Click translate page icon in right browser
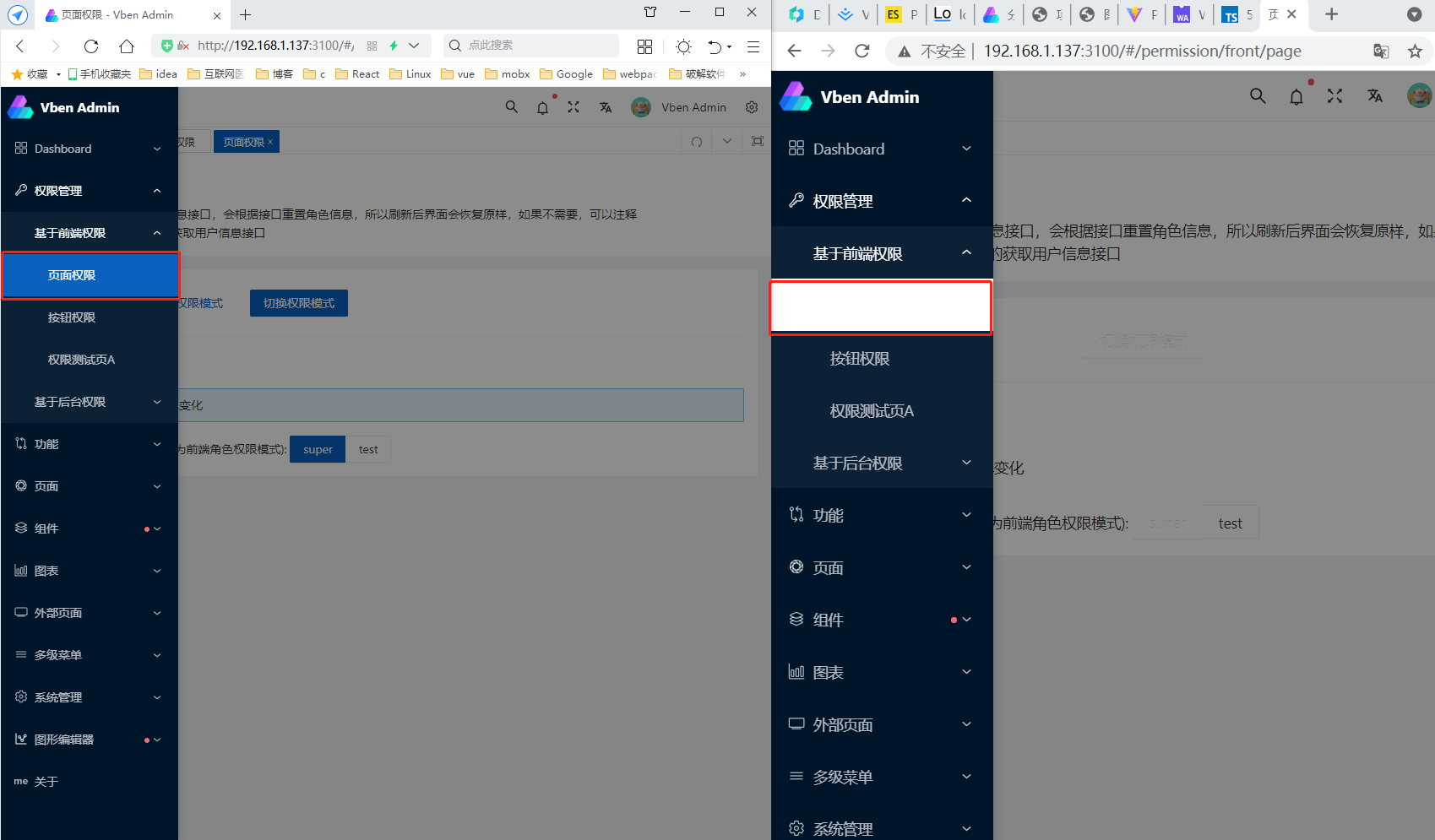Viewport: 1435px width, 840px height. click(1381, 51)
